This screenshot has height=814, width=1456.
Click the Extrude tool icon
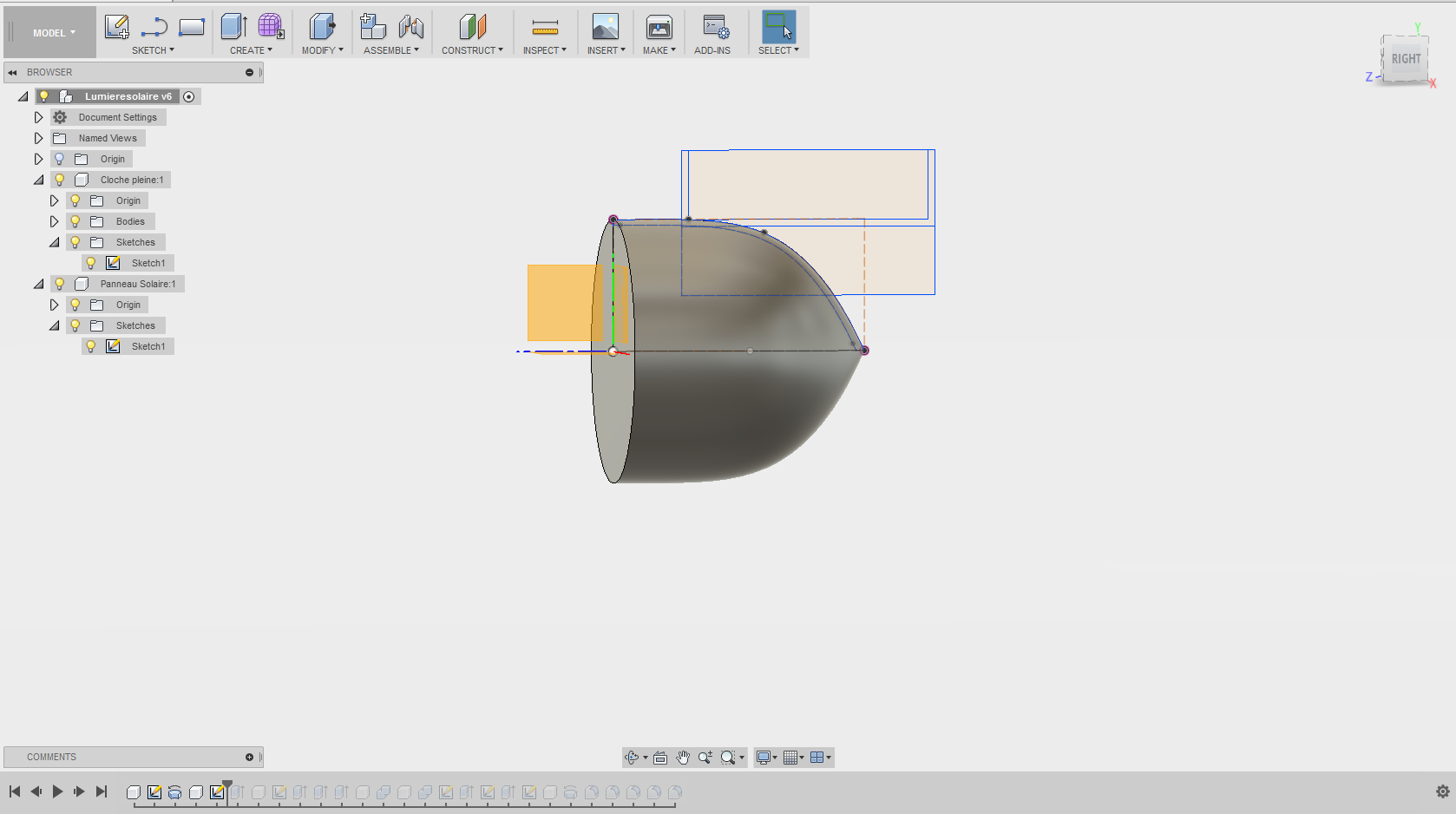[x=233, y=27]
